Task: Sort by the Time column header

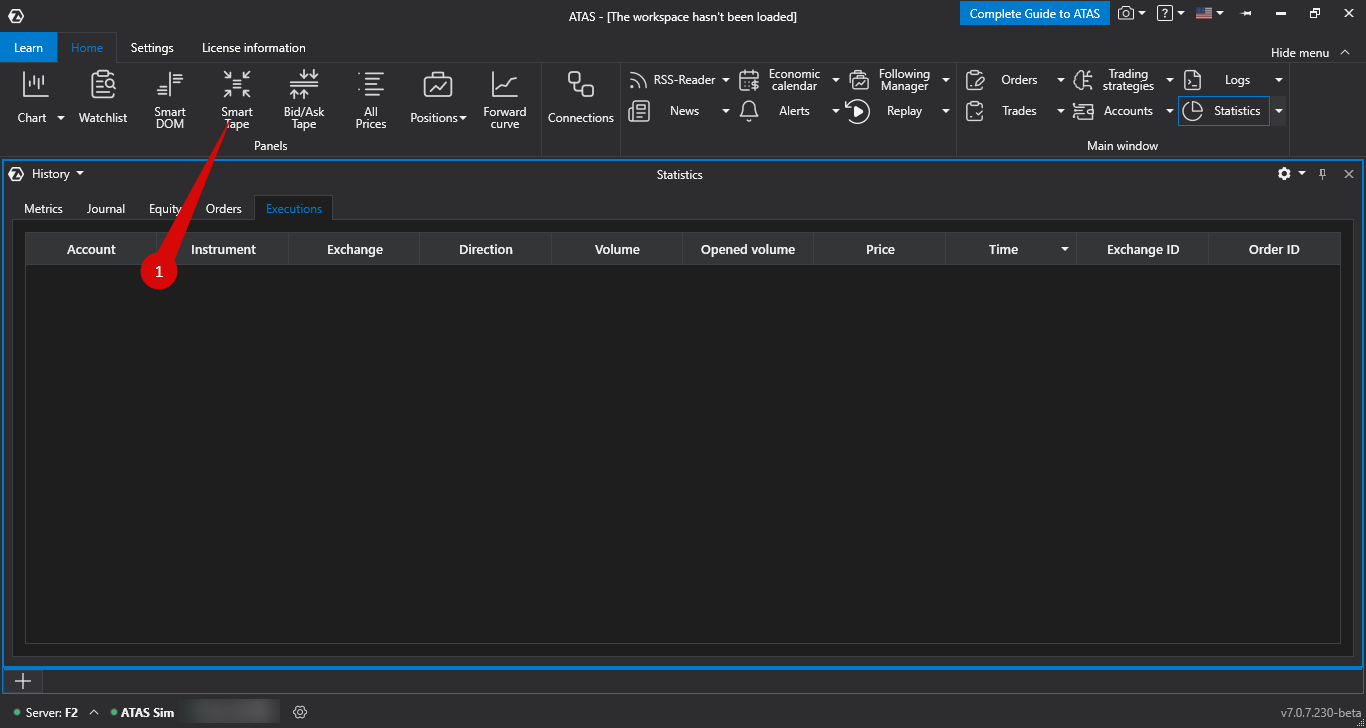Action: 1011,250
